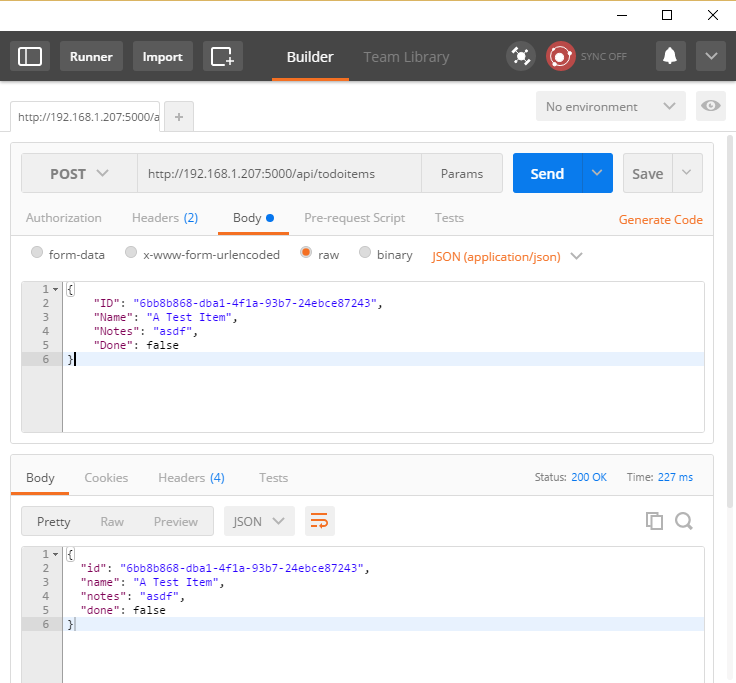Click the environment quick look eye icon
The width and height of the screenshot is (736, 683).
pyautogui.click(x=711, y=106)
